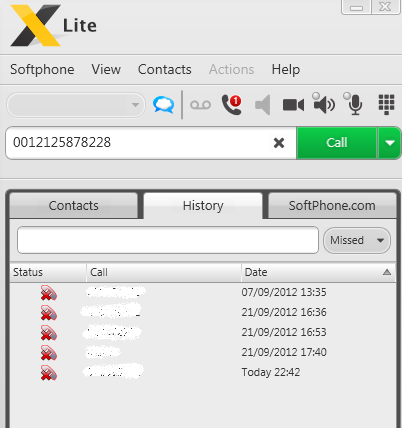Open the View menu
Image resolution: width=402 pixels, height=428 pixels.
106,70
